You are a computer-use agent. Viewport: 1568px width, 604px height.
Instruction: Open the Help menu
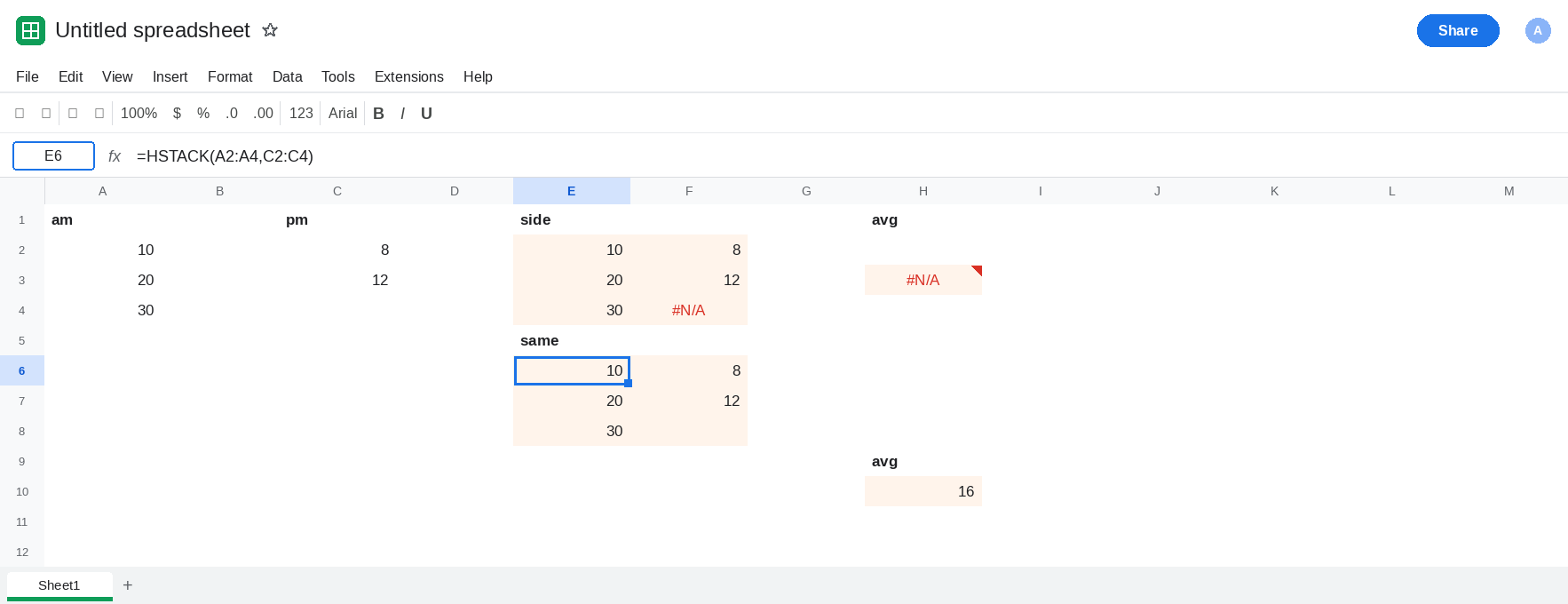(478, 77)
